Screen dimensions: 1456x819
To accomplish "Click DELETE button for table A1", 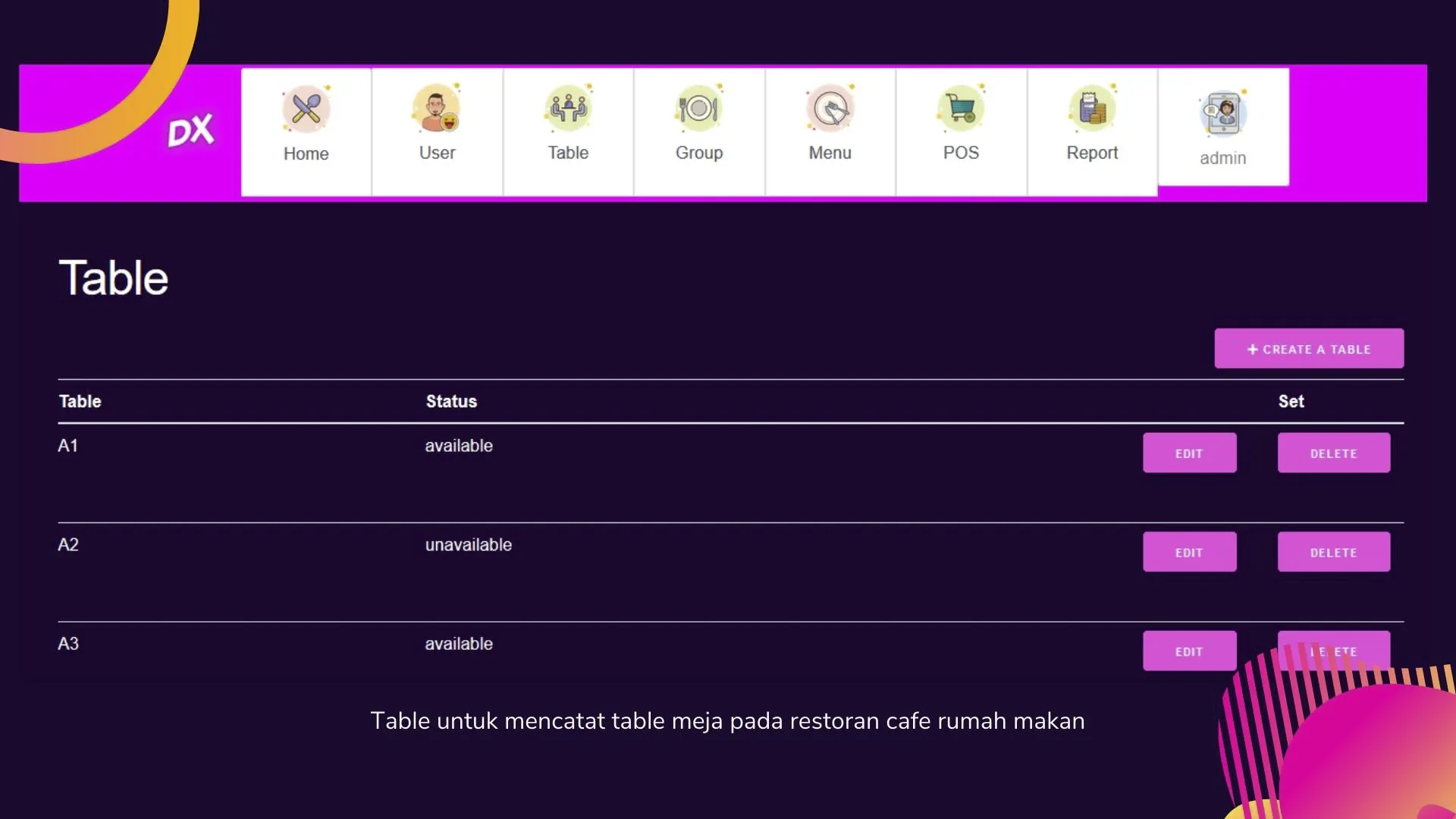I will [1333, 453].
